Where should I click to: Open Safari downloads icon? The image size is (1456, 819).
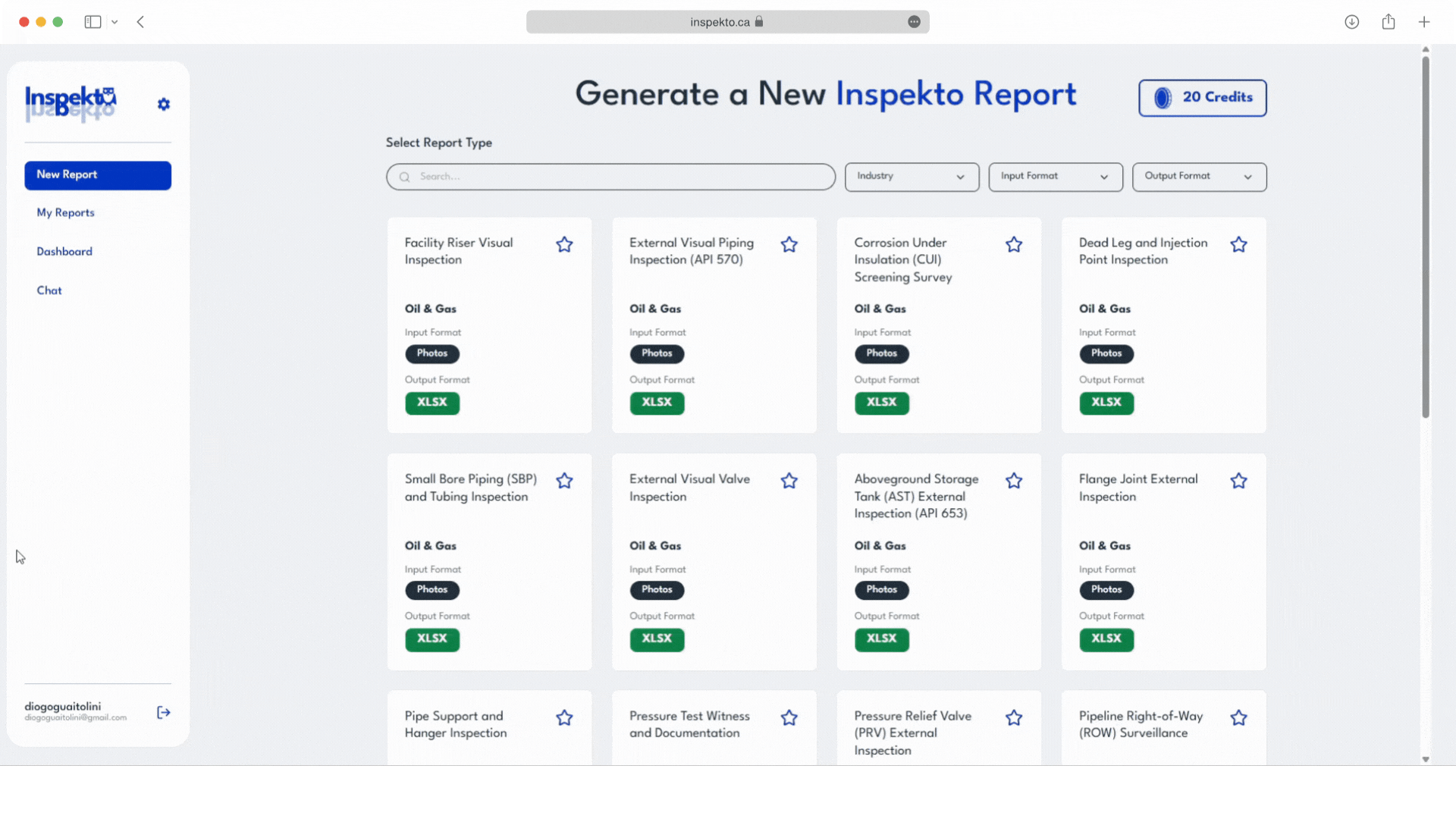click(x=1351, y=22)
